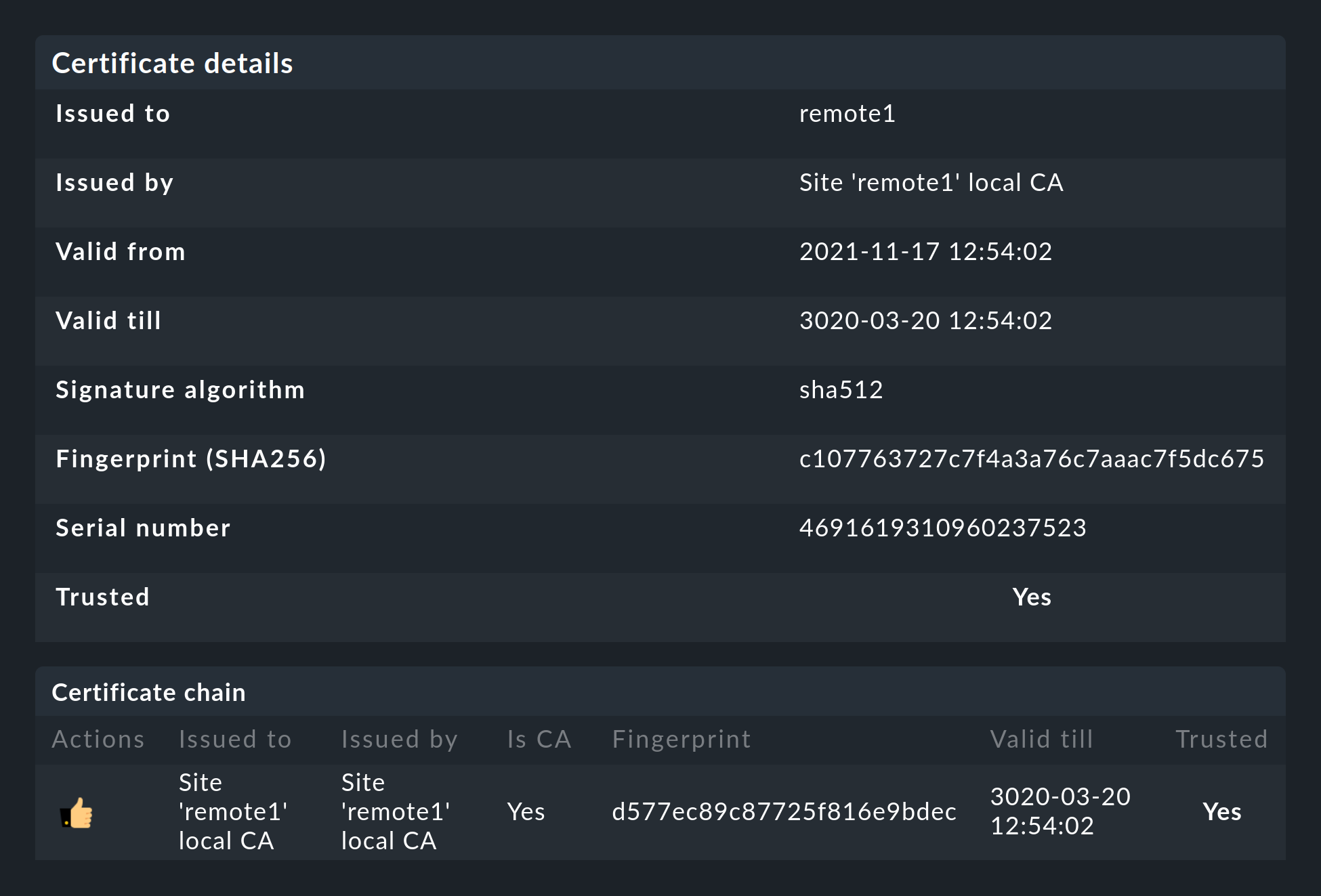The height and width of the screenshot is (896, 1321).
Task: Select the Certificate details panel header
Action: click(x=172, y=62)
